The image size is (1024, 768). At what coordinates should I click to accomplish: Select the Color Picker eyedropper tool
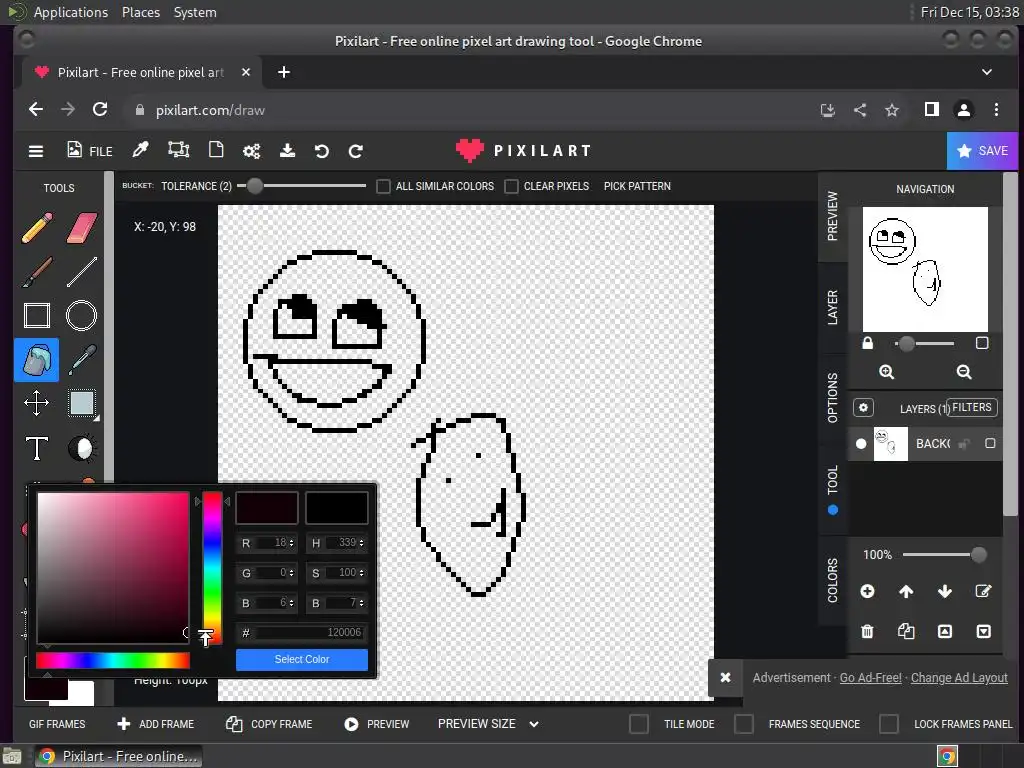click(x=82, y=360)
